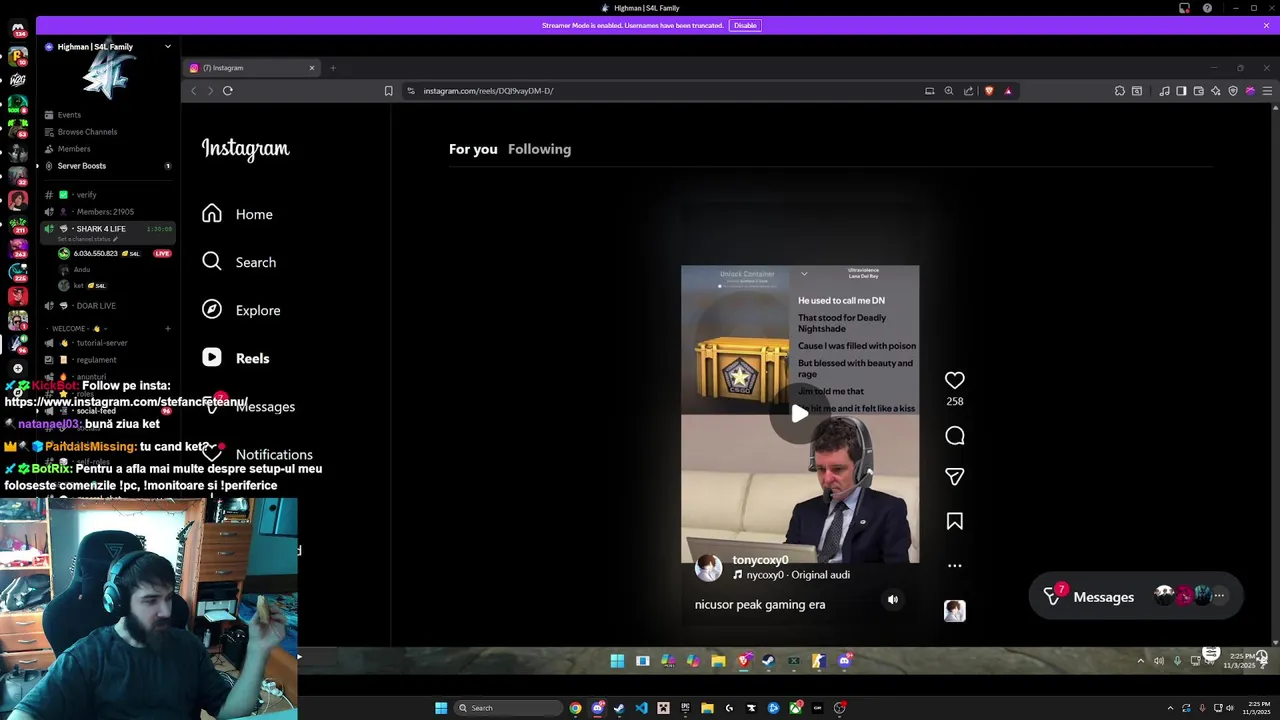
Task: Share page icon in address bar
Action: [x=968, y=91]
